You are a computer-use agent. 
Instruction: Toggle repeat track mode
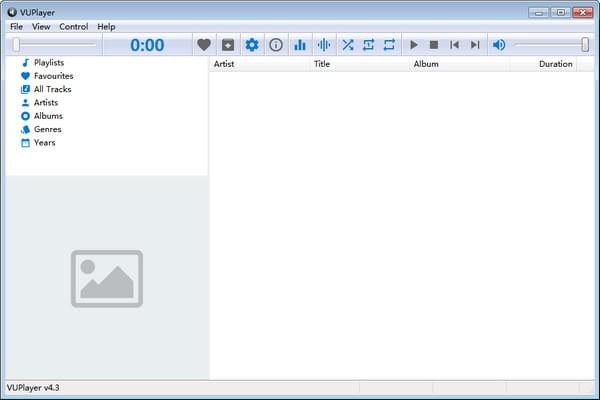pos(368,45)
